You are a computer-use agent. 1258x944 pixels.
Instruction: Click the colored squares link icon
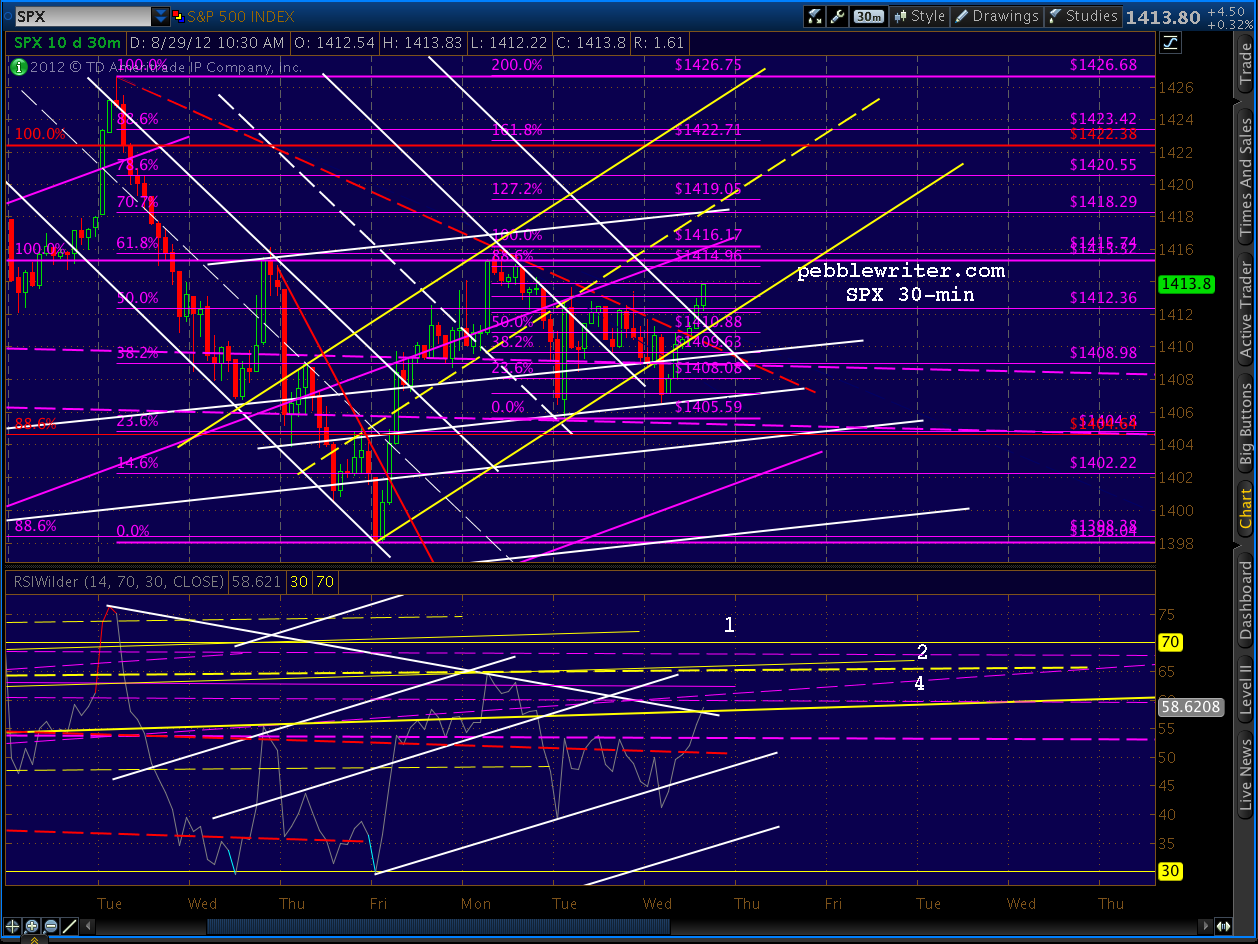[178, 16]
